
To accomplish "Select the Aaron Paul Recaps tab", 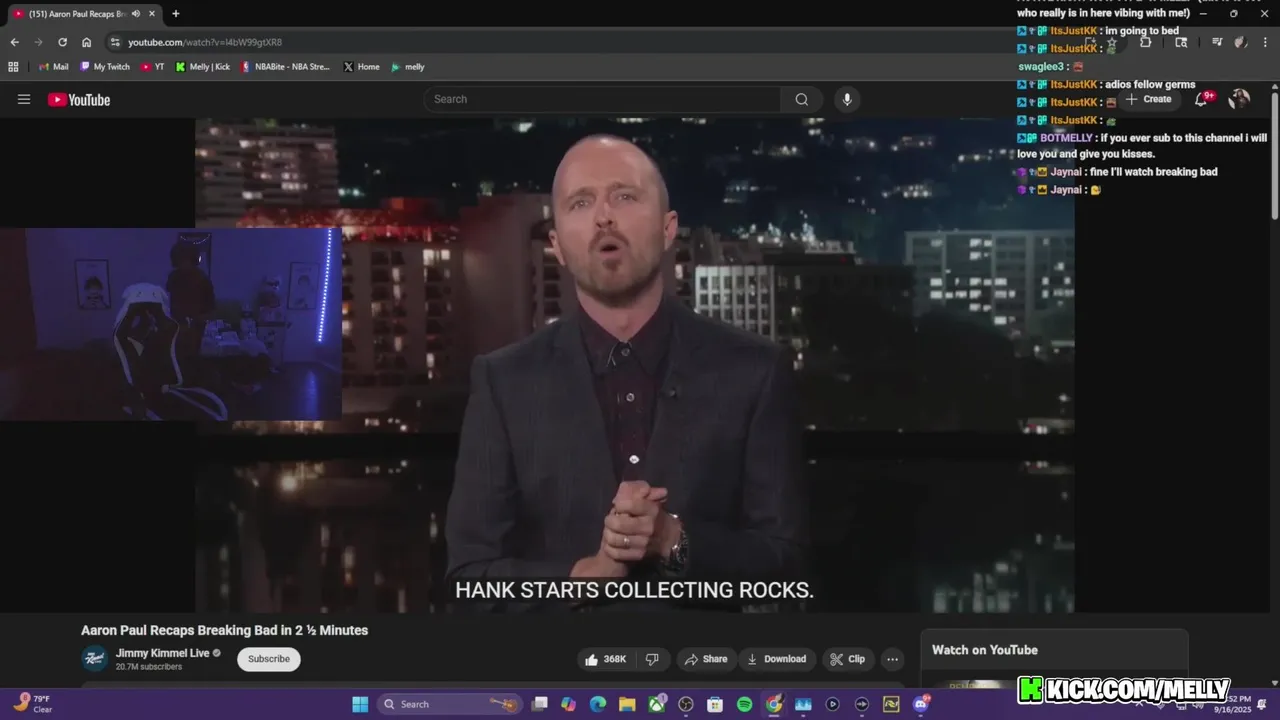I will (x=77, y=14).
